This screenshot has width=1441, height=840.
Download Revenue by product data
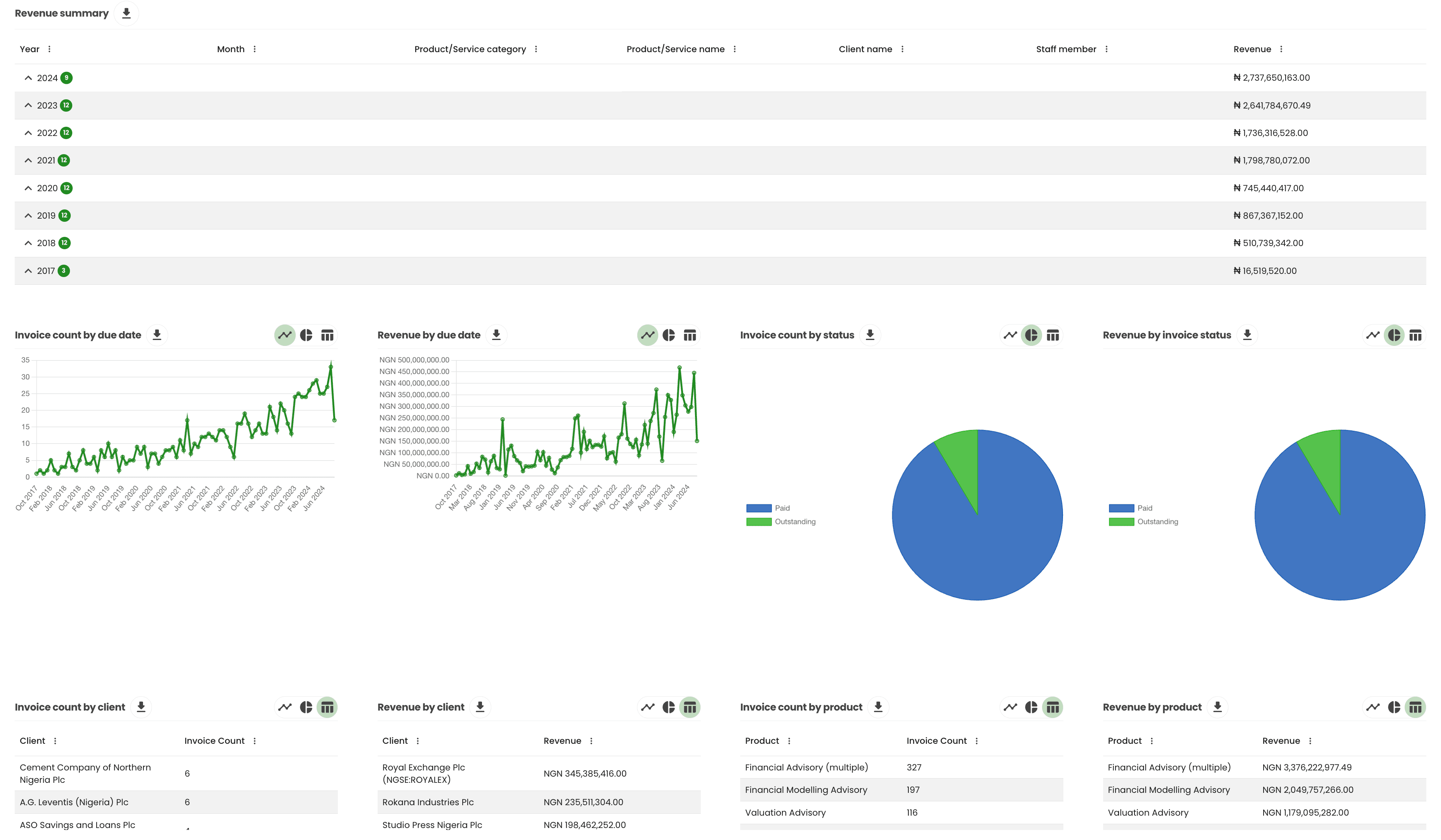pyautogui.click(x=1218, y=707)
